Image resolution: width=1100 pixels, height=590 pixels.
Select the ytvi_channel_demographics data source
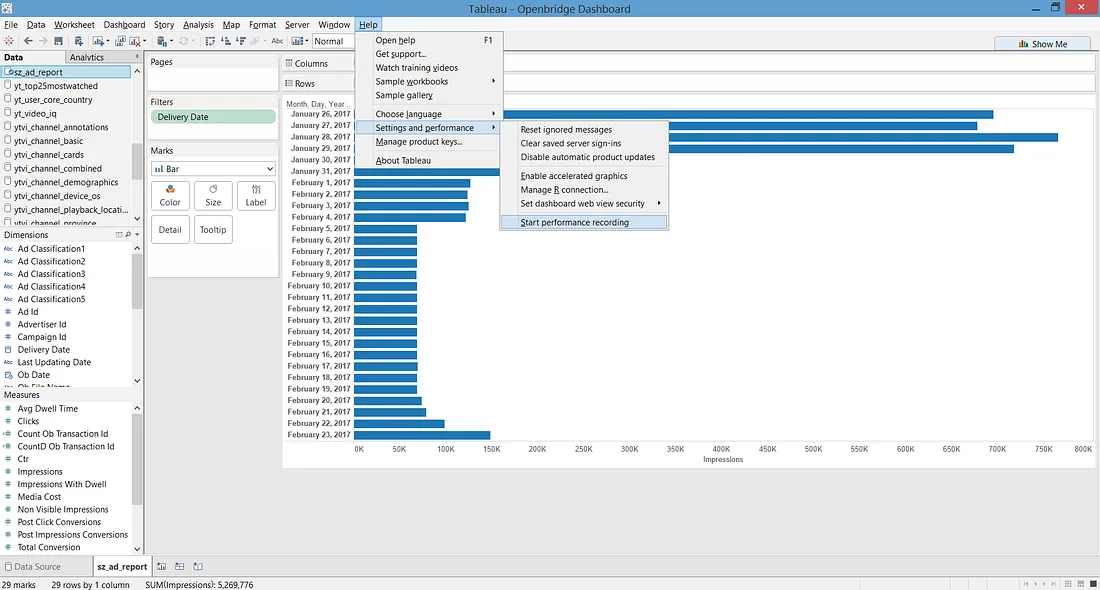coord(66,182)
